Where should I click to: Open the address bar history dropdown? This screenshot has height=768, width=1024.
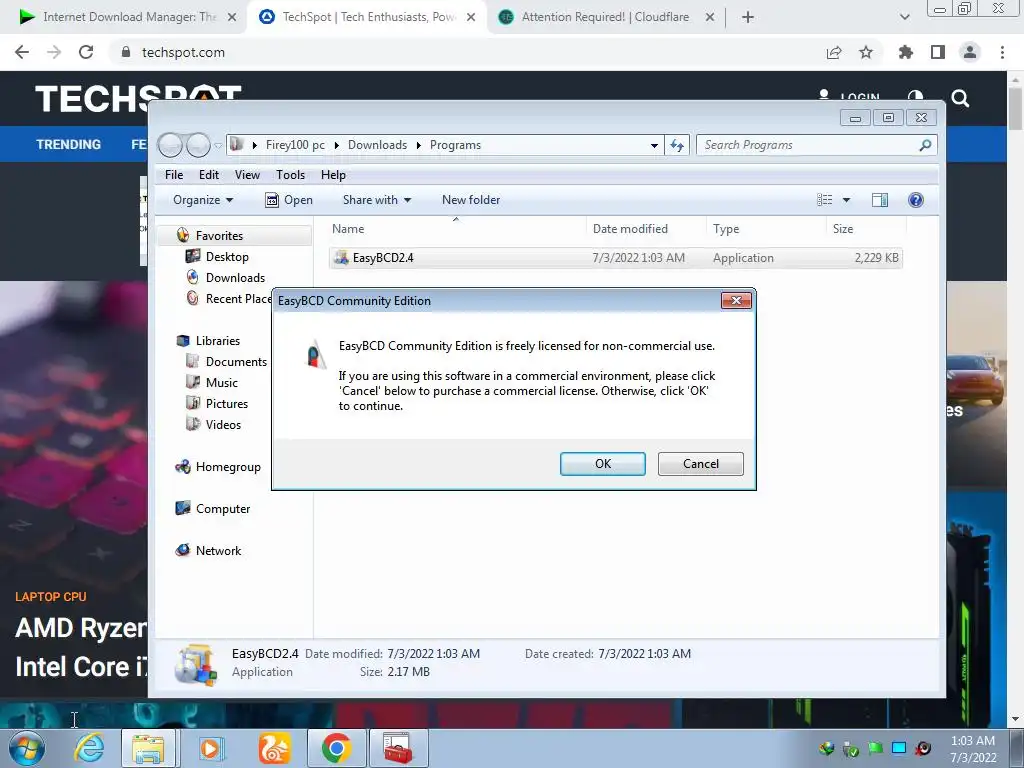point(654,145)
